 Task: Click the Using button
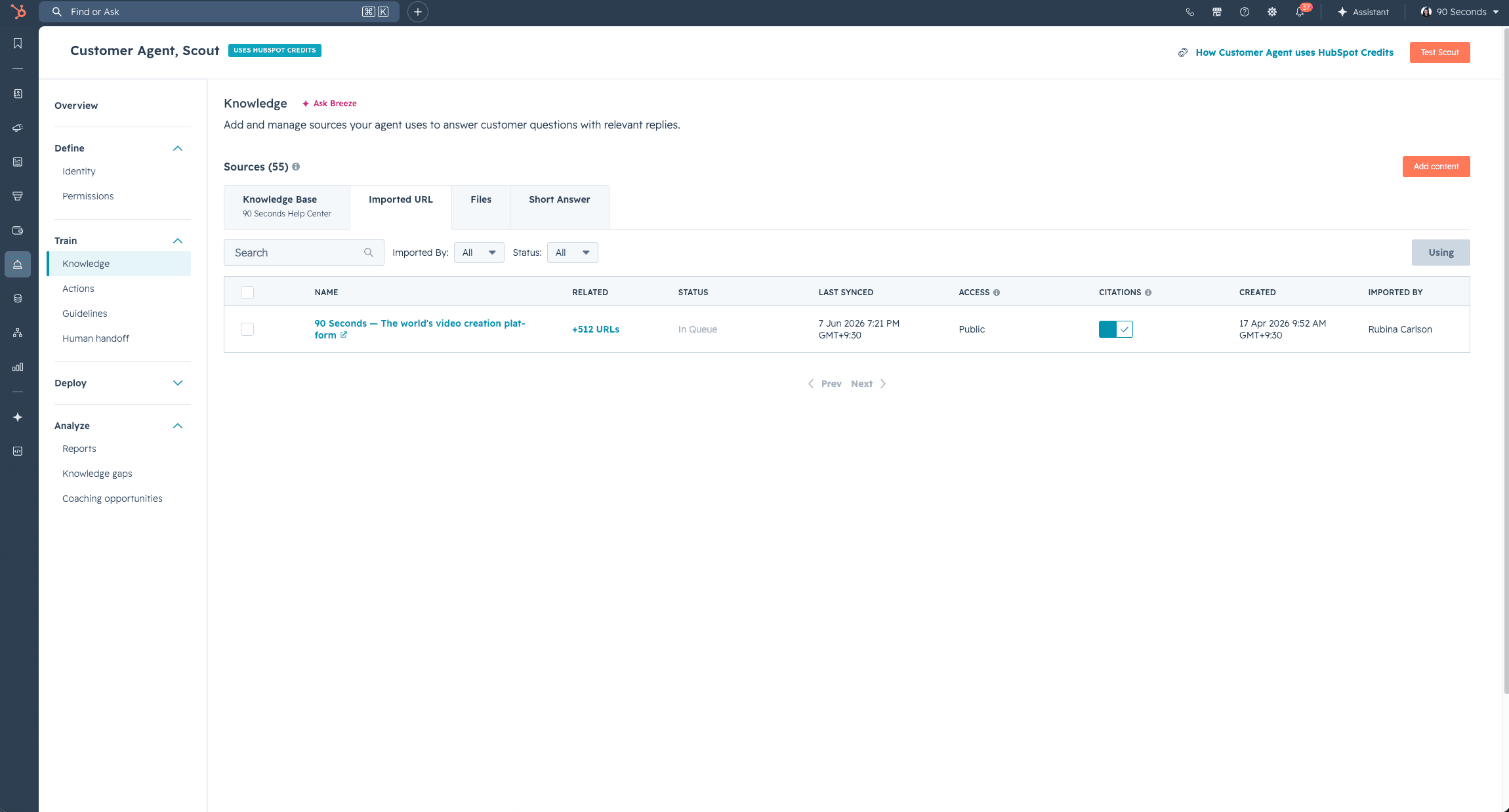click(x=1441, y=253)
